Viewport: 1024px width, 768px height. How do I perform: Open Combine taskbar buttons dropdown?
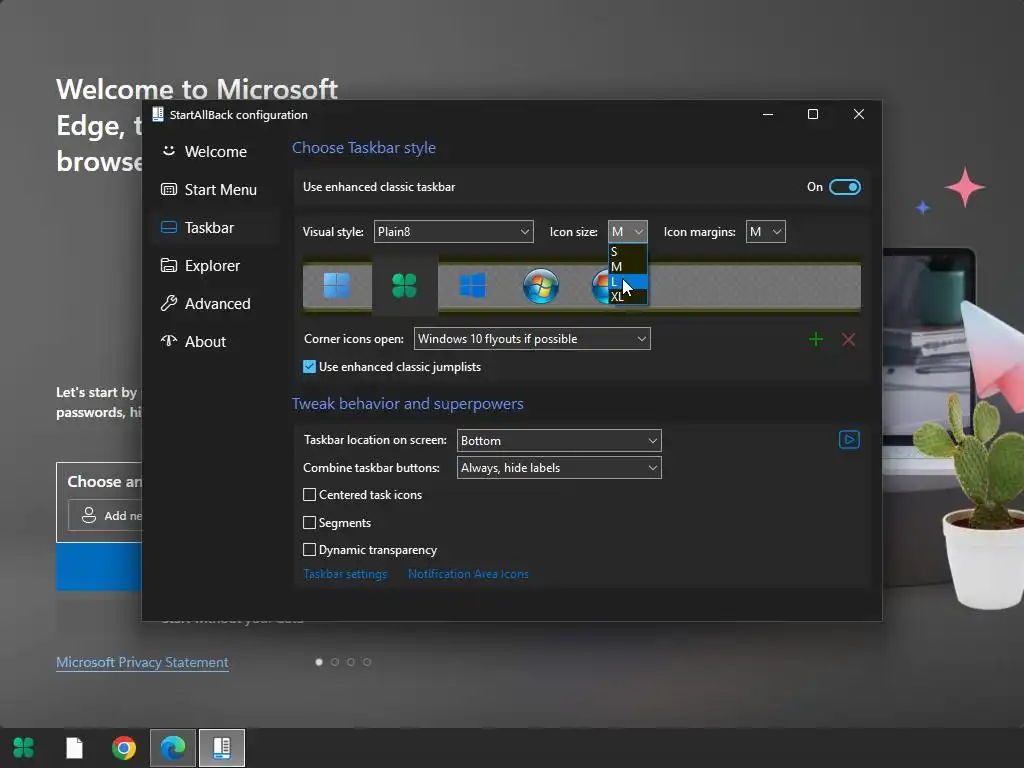coord(559,468)
